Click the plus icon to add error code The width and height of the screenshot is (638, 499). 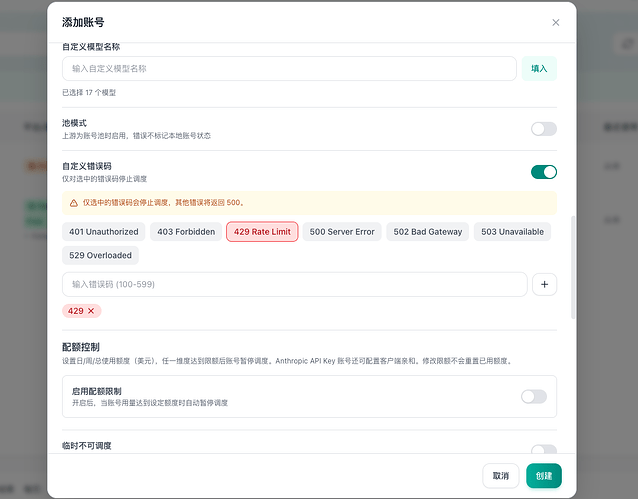(x=544, y=284)
